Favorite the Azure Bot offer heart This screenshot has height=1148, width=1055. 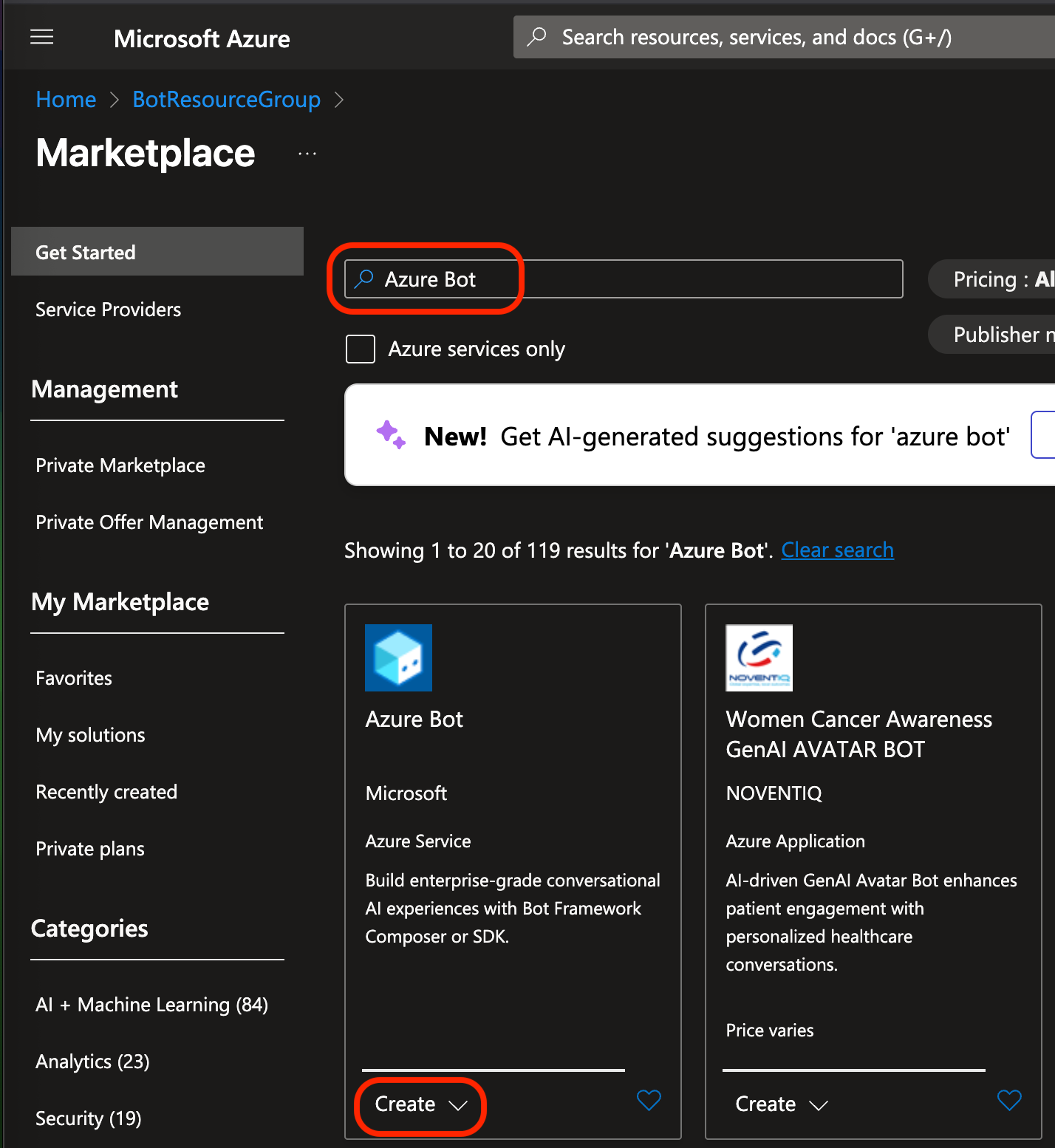coord(649,1100)
